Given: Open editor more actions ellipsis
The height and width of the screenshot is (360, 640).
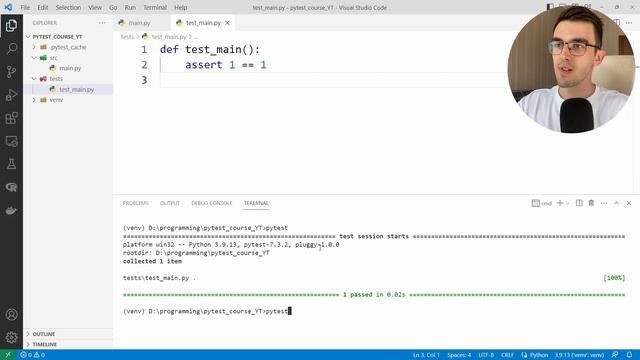Looking at the screenshot, I should 629,23.
